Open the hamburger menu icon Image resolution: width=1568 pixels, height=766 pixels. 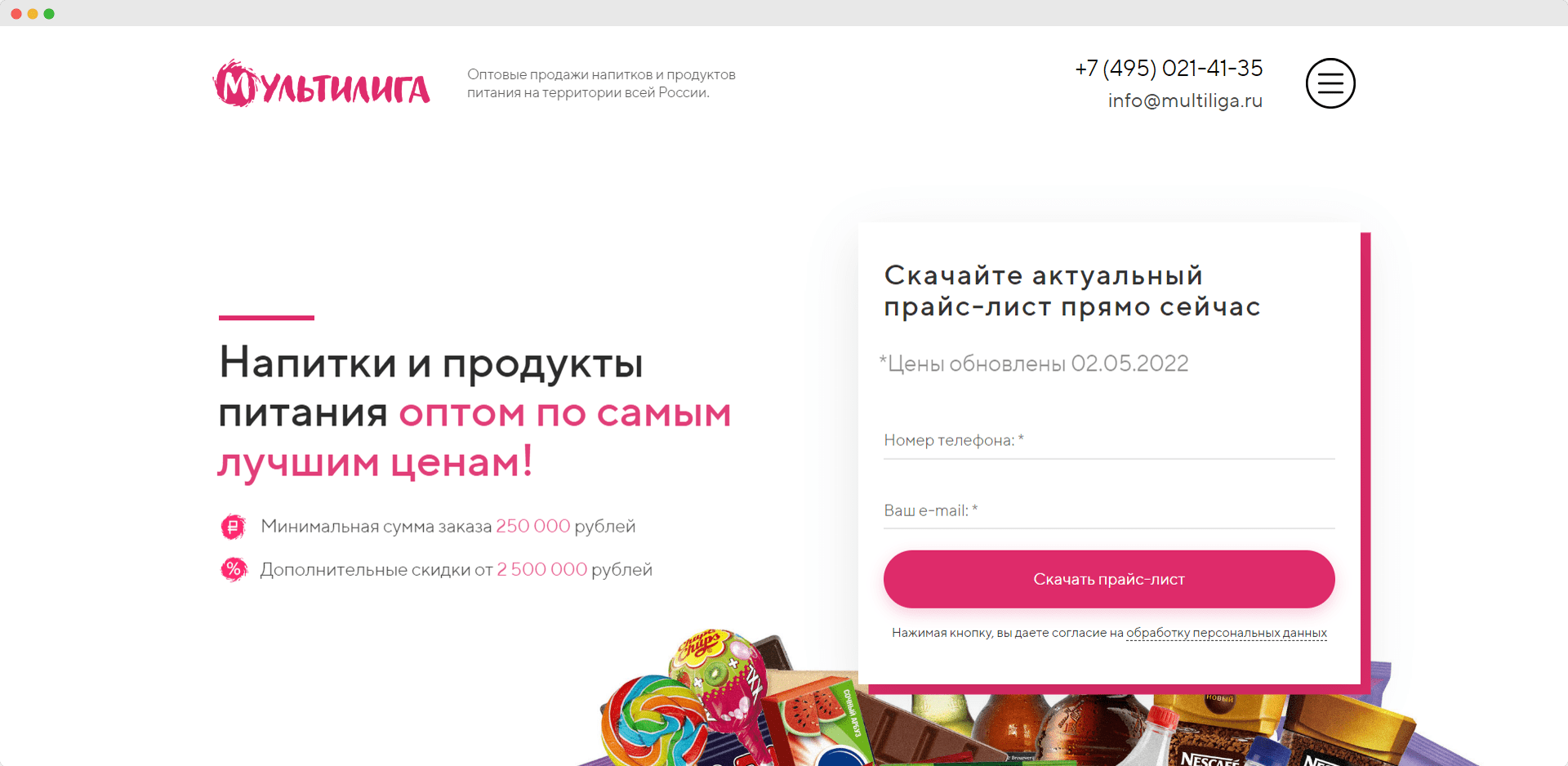tap(1330, 83)
